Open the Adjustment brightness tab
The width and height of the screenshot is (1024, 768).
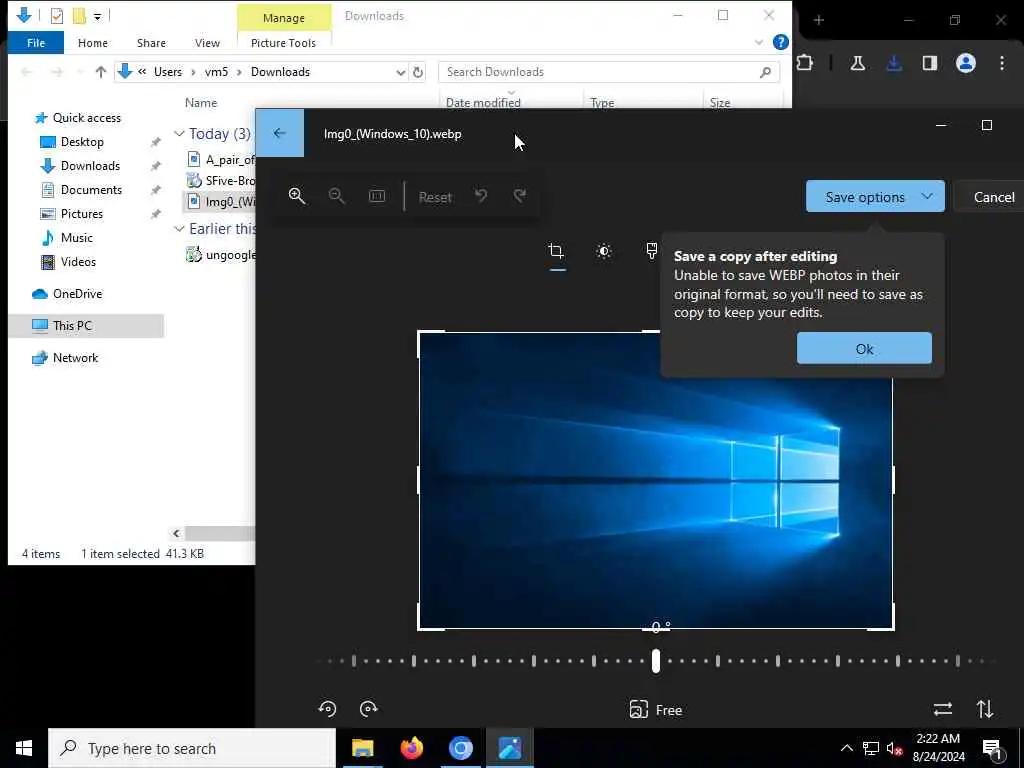[604, 251]
